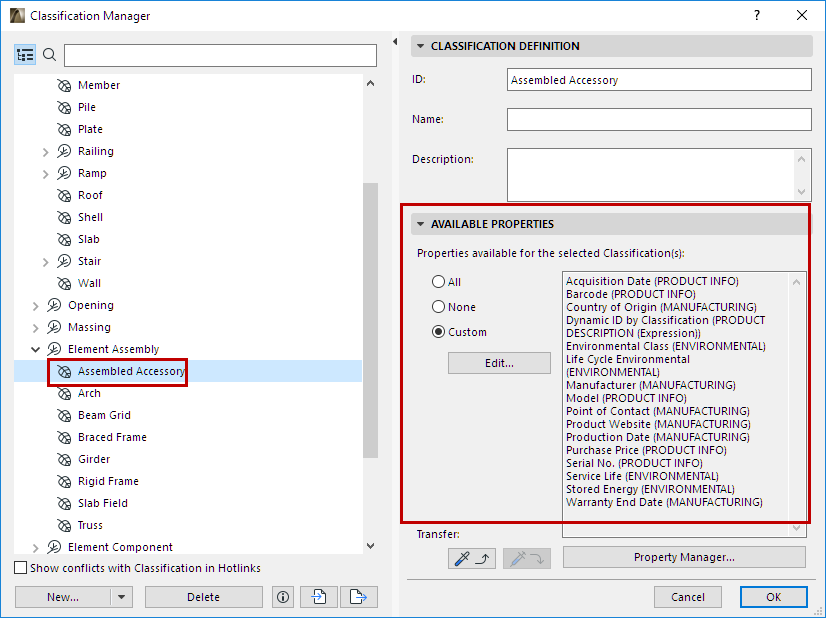Click the icon next to Railing
This screenshot has width=826, height=618.
pos(64,151)
